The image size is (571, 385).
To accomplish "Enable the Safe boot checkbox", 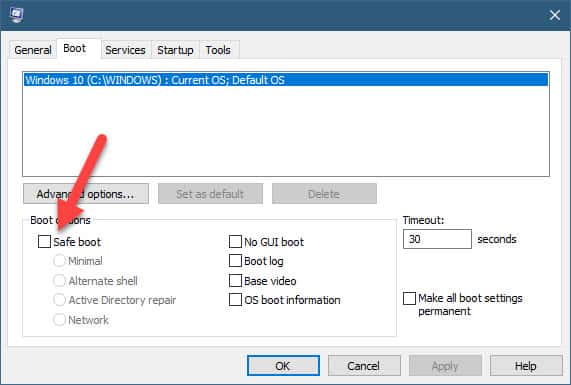I will point(44,241).
